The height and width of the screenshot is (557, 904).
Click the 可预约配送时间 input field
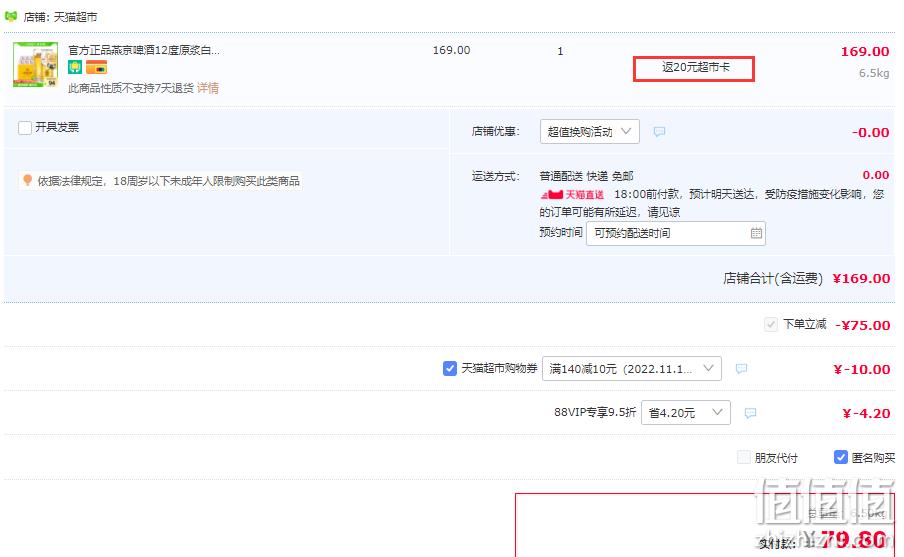click(676, 233)
